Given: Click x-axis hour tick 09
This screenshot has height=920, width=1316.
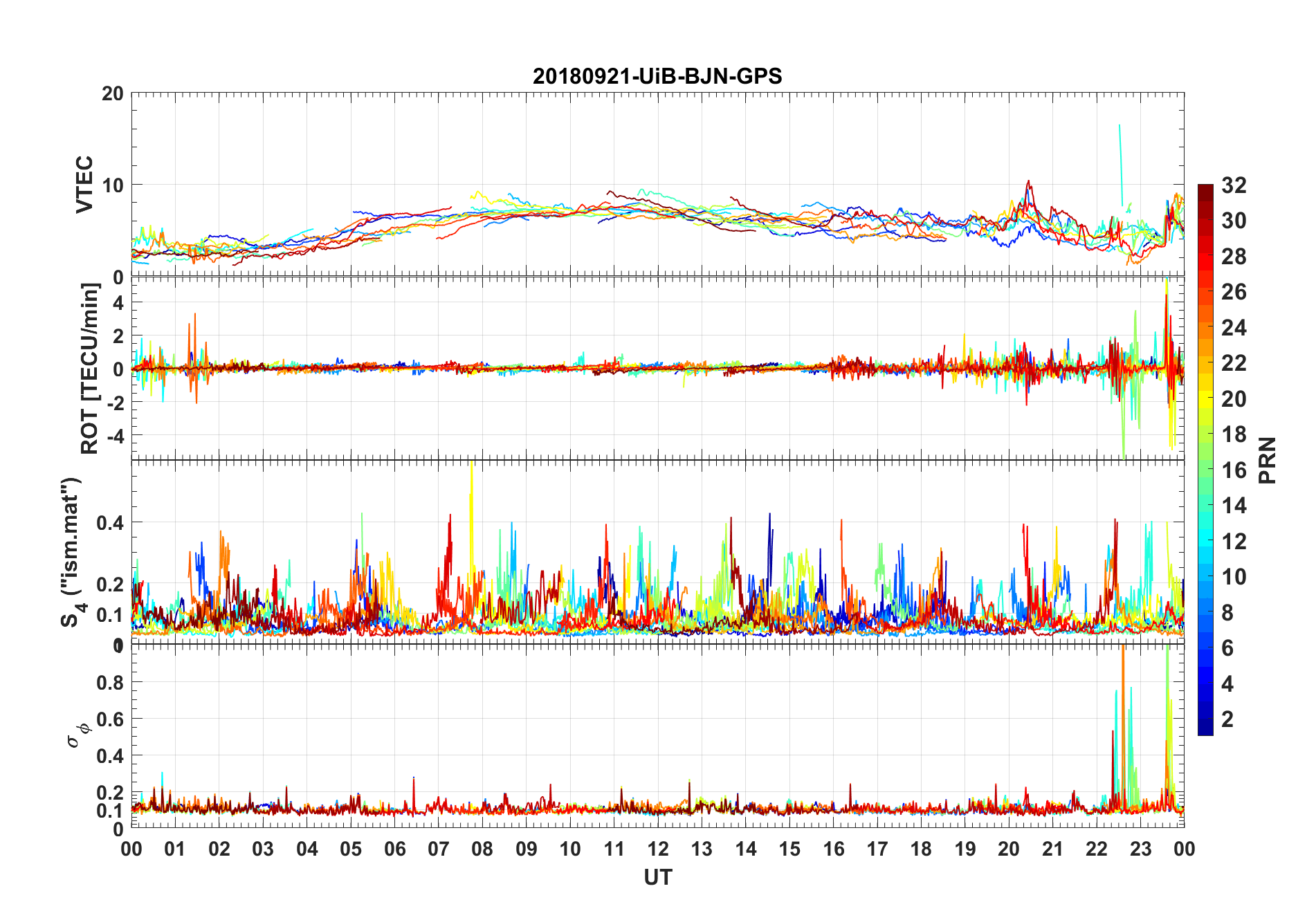Looking at the screenshot, I should tap(527, 849).
